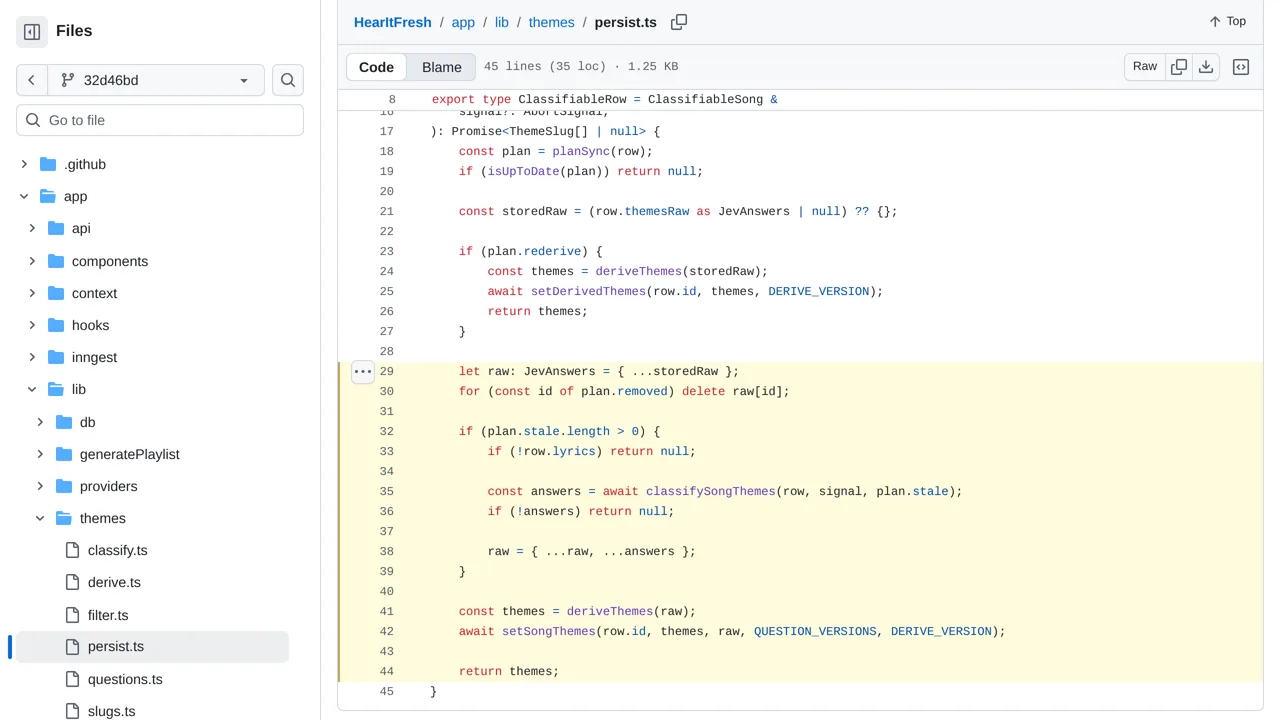The height and width of the screenshot is (720, 1280).
Task: Open the 32d46bd branch selector dropdown
Action: 156,80
